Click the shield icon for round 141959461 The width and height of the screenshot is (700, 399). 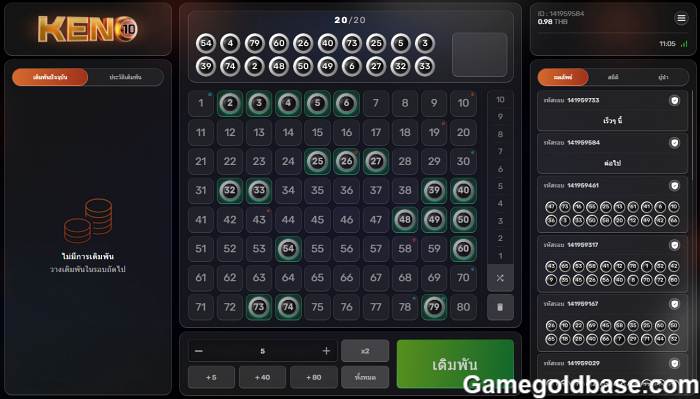tap(674, 186)
